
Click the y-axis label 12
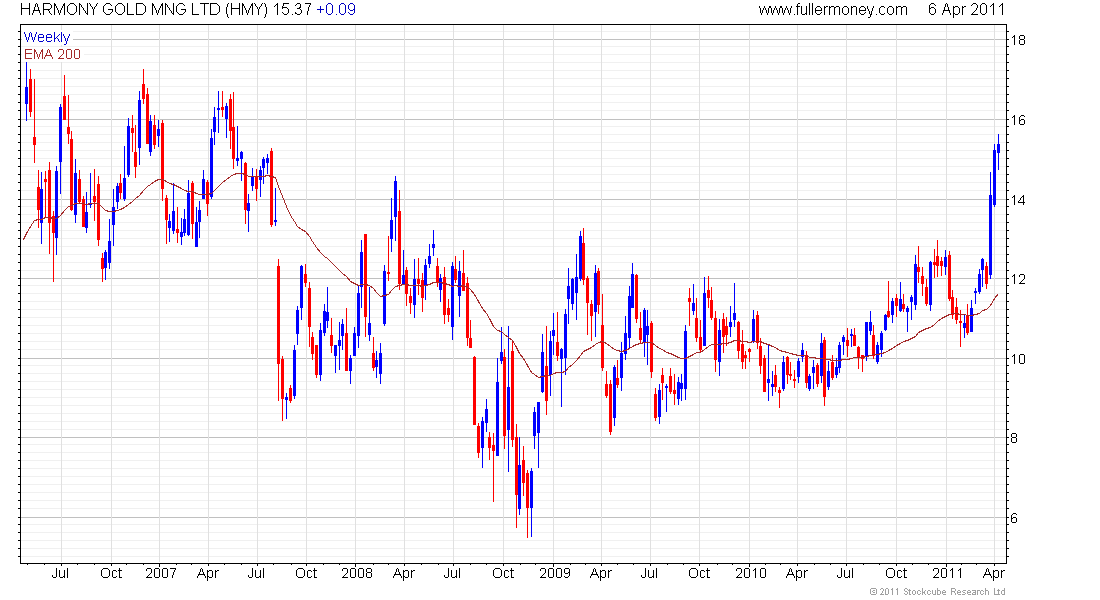pos(1017,279)
